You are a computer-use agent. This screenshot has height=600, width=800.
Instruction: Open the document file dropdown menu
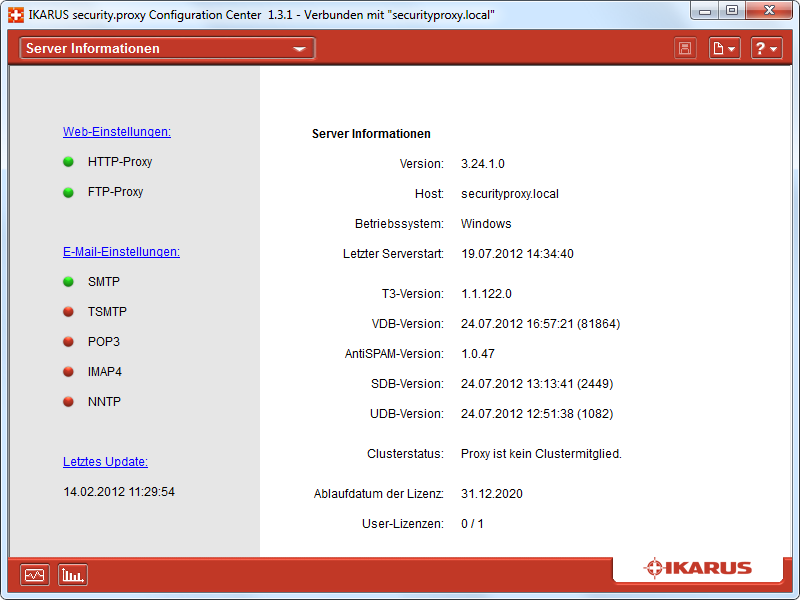pyautogui.click(x=725, y=48)
